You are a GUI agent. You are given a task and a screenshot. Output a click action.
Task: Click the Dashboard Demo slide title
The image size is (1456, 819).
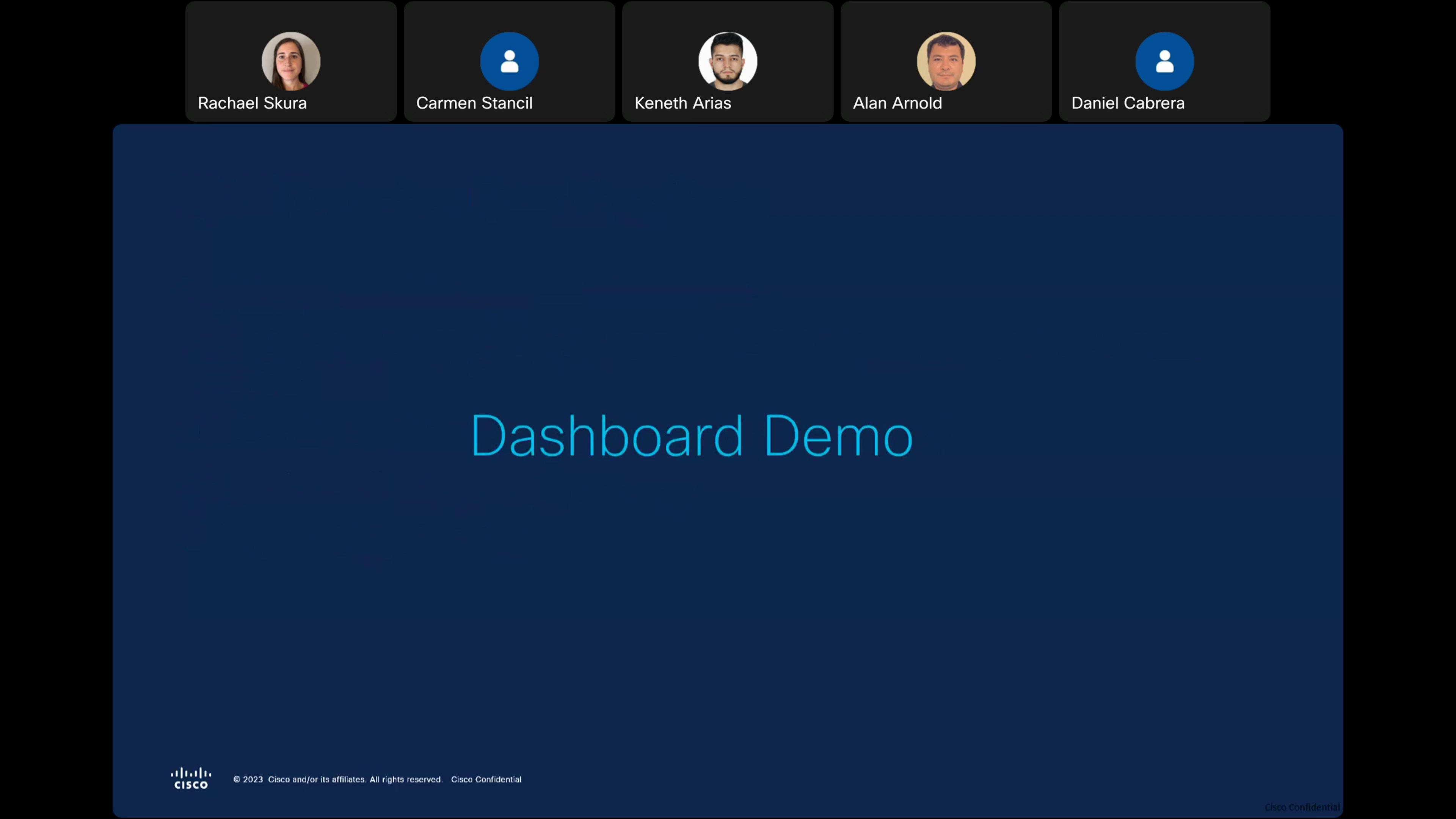[692, 435]
